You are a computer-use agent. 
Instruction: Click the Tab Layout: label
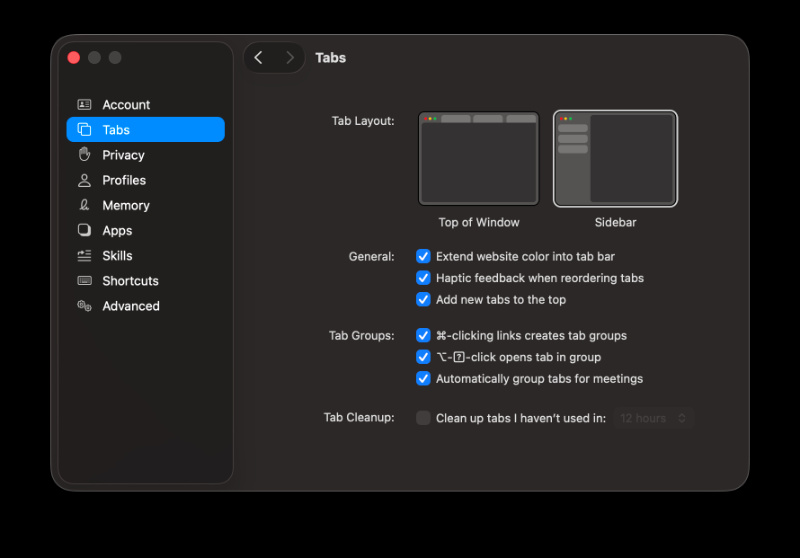363,121
